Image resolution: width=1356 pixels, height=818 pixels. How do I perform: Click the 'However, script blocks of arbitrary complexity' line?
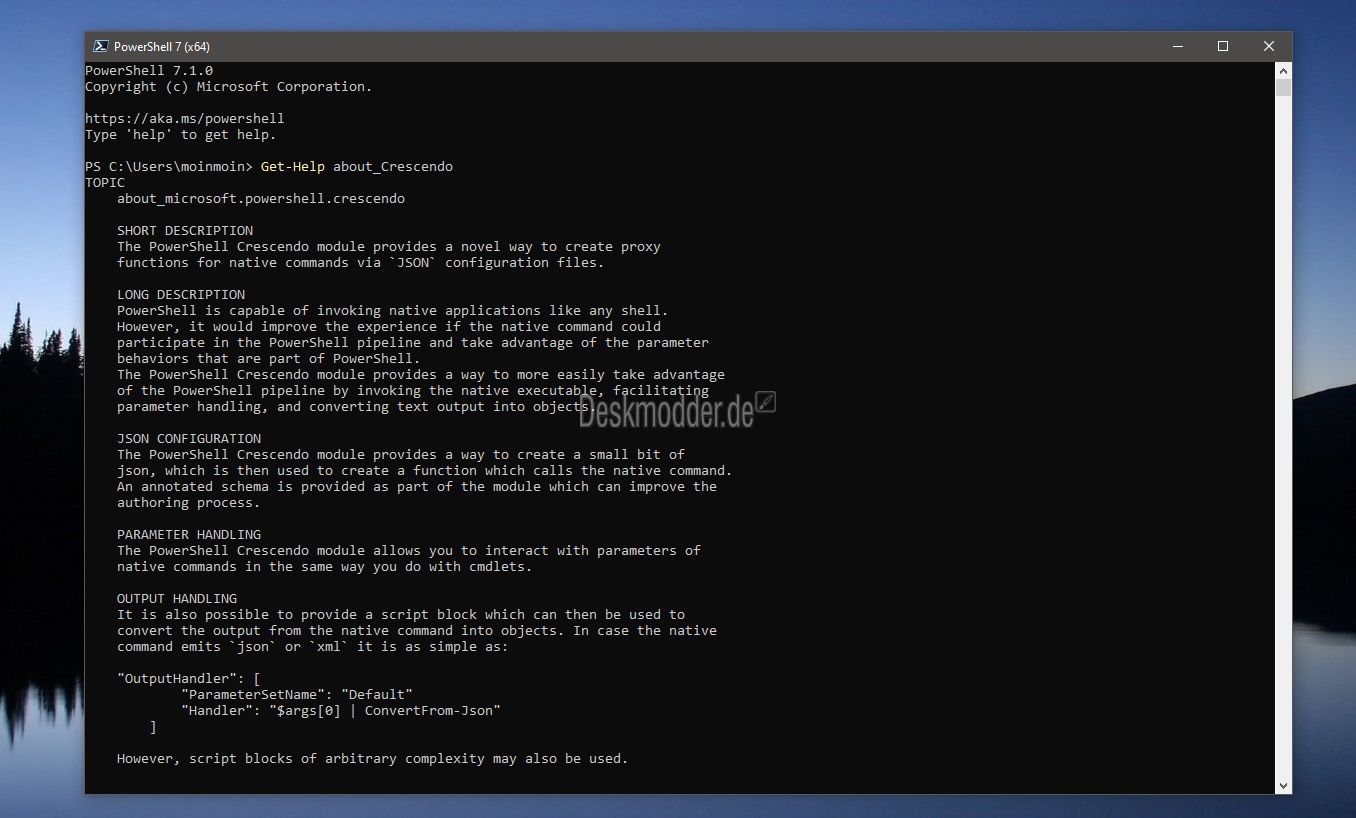pos(373,758)
